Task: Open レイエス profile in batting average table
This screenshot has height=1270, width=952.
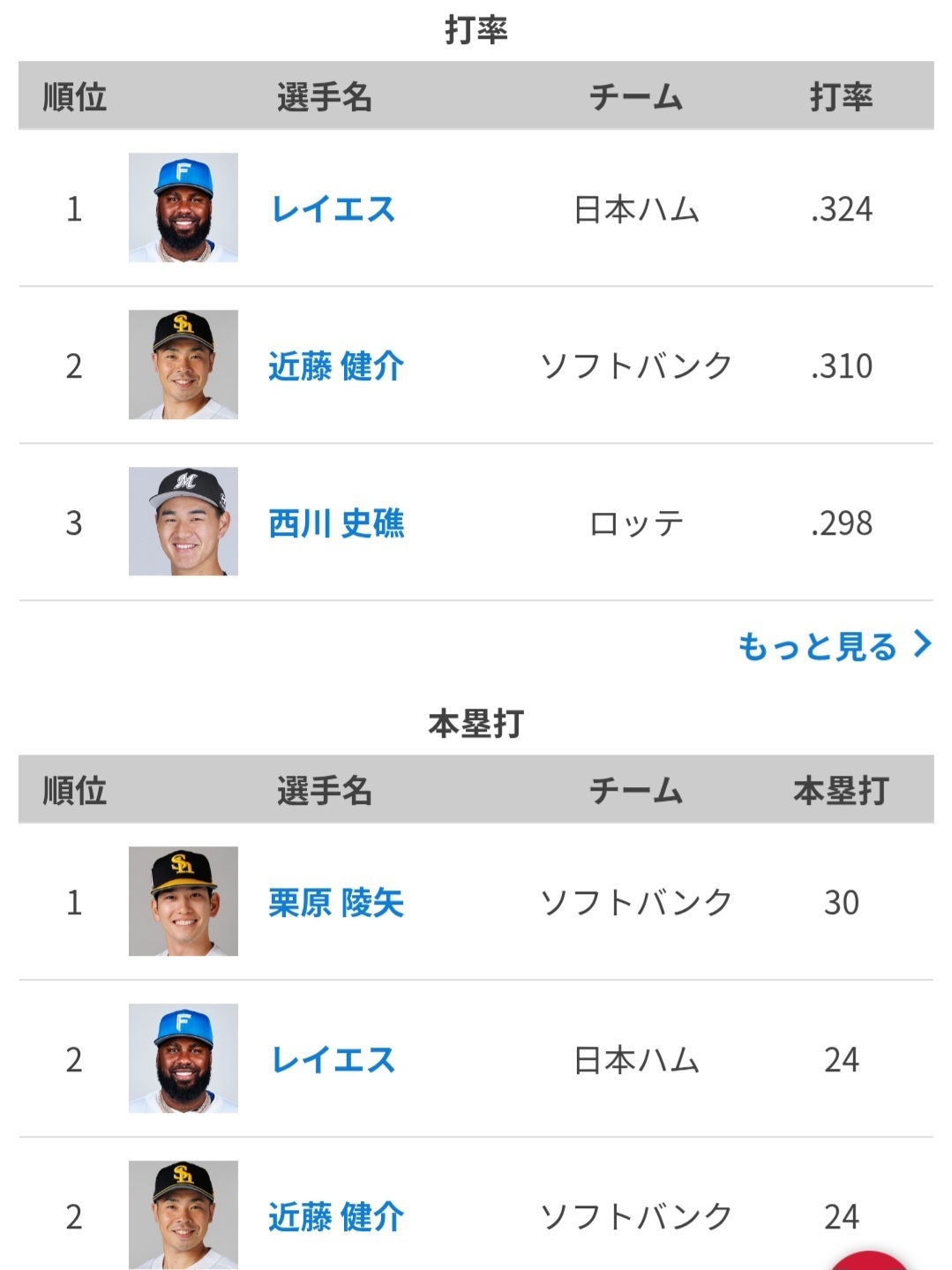Action: 333,209
